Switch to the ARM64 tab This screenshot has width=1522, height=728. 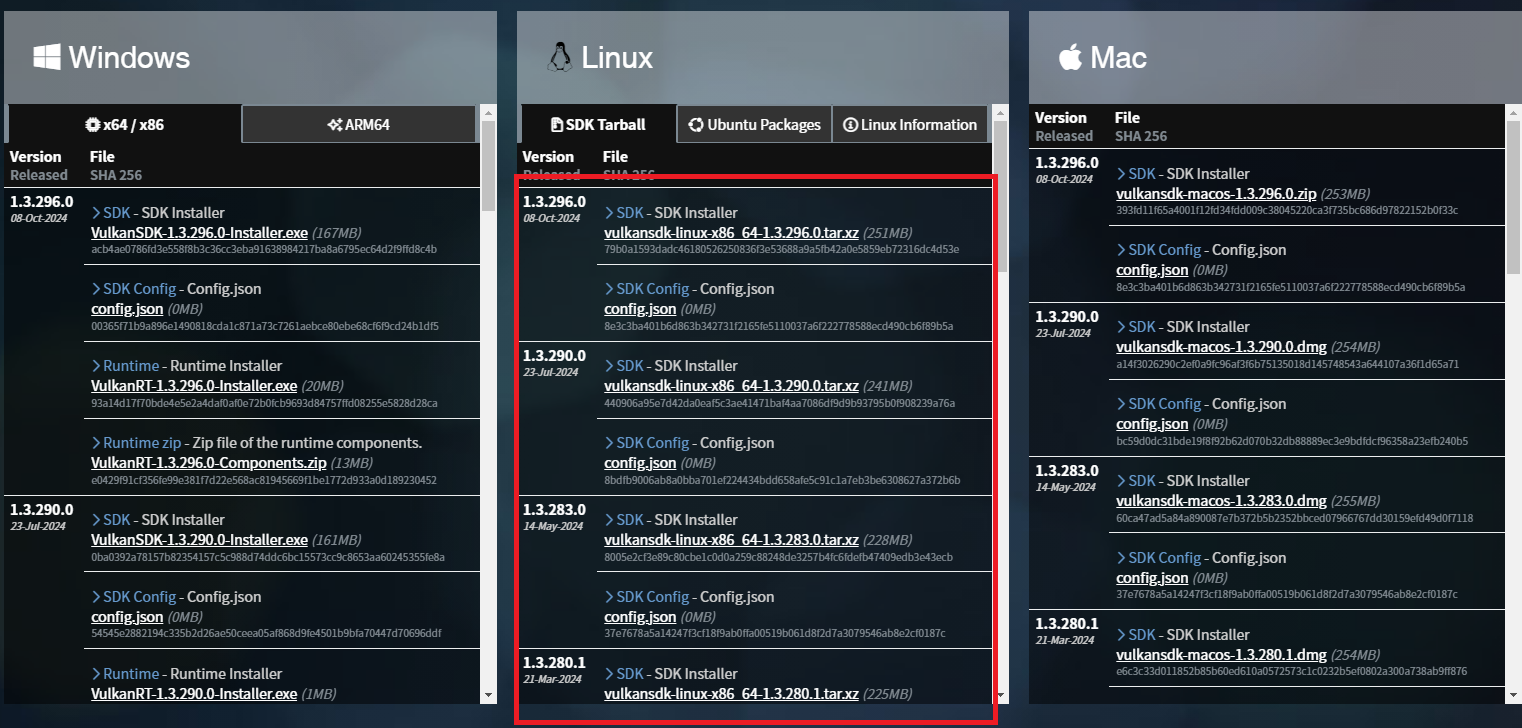358,123
